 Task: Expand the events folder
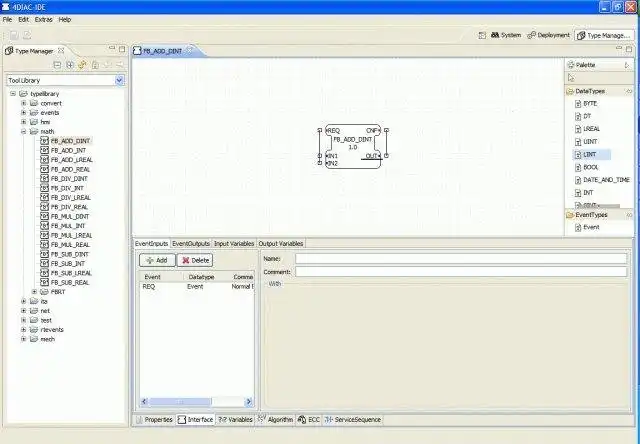24,113
